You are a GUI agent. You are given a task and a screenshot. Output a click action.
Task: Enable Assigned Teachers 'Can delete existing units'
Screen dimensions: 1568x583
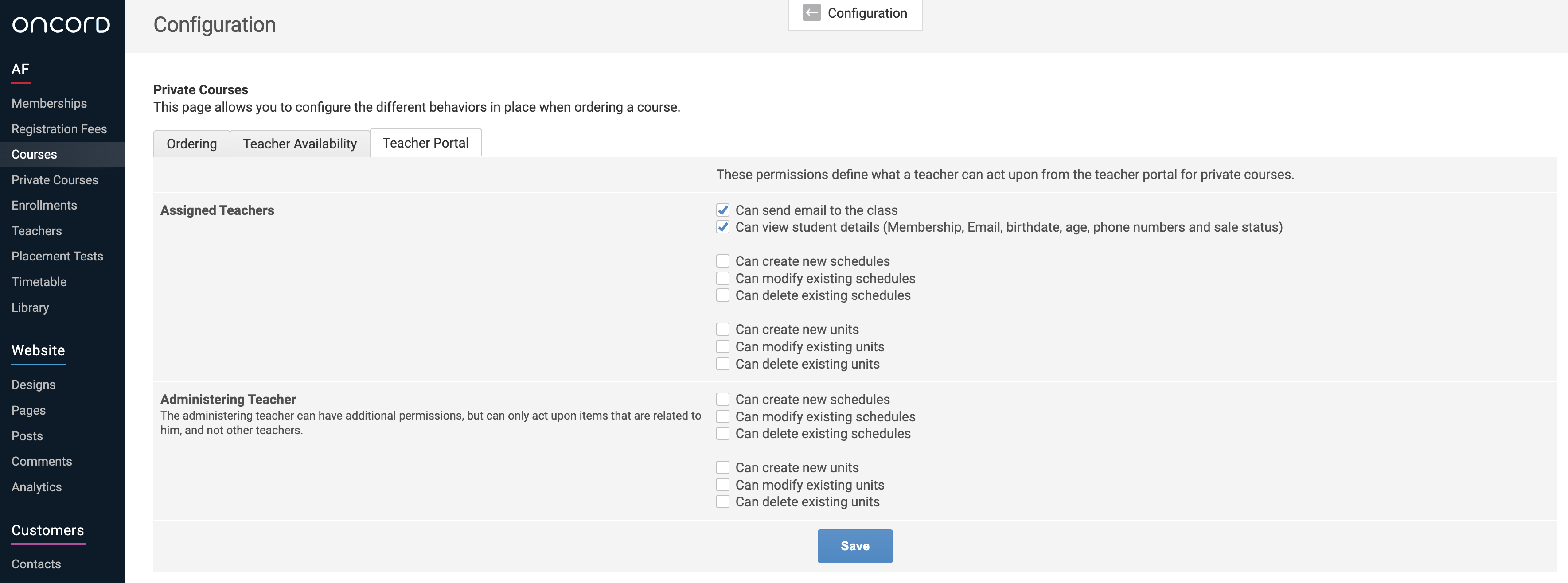pyautogui.click(x=722, y=364)
